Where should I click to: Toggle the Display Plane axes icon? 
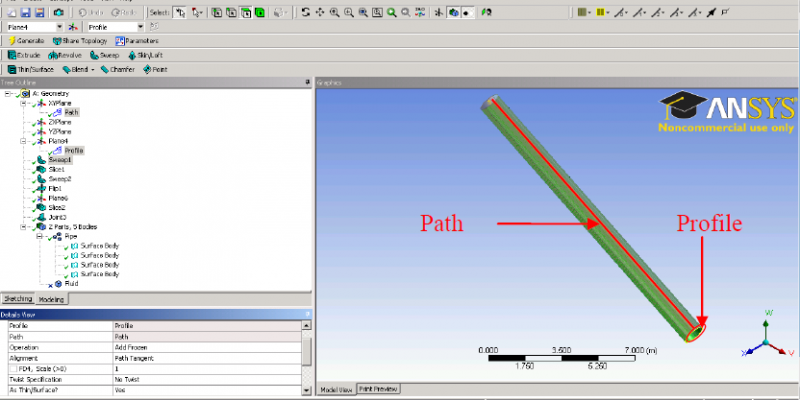[x=438, y=13]
